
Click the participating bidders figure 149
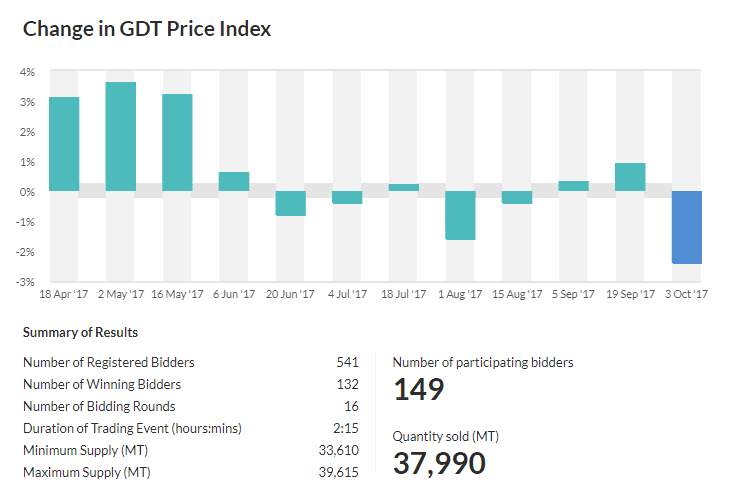(418, 390)
